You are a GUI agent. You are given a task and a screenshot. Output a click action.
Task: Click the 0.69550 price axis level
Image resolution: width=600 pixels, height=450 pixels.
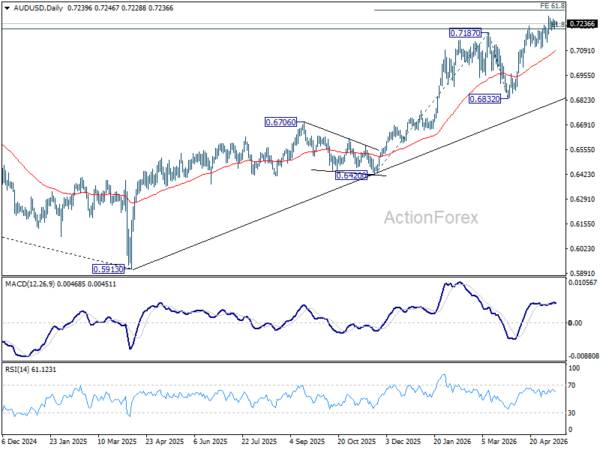tap(583, 75)
